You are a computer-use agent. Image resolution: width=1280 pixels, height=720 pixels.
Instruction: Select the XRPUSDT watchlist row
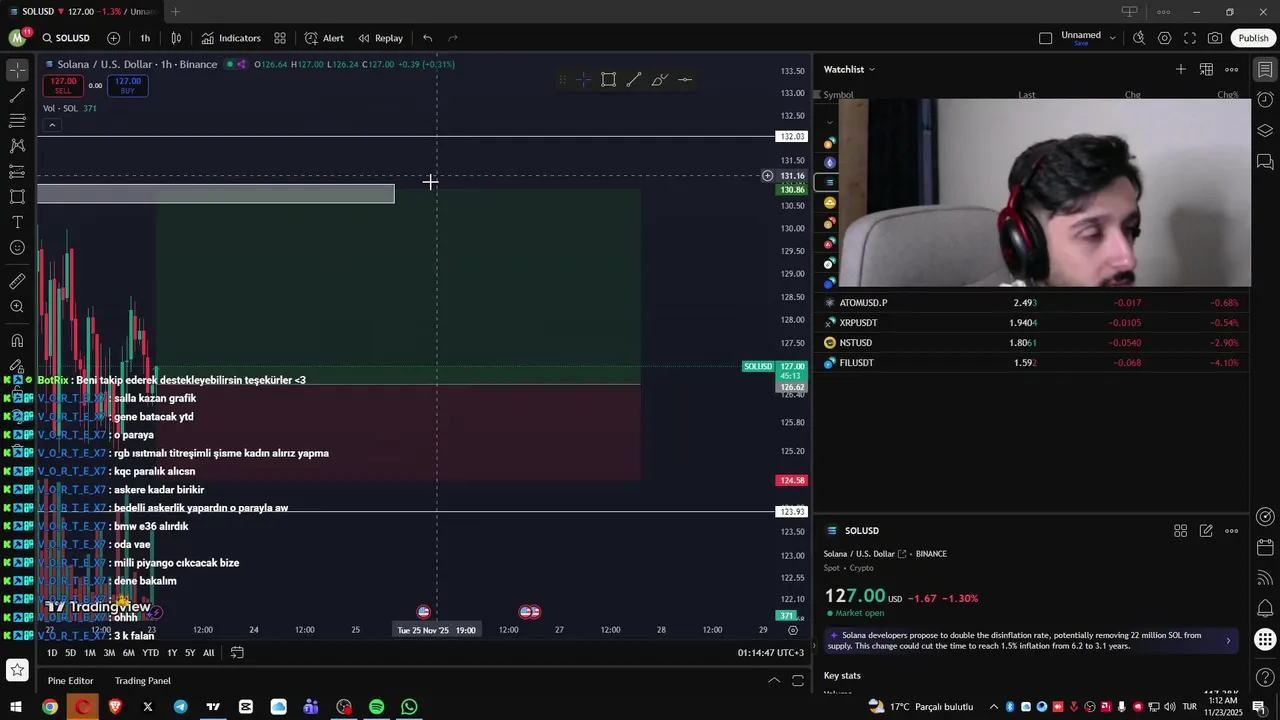(x=1032, y=323)
